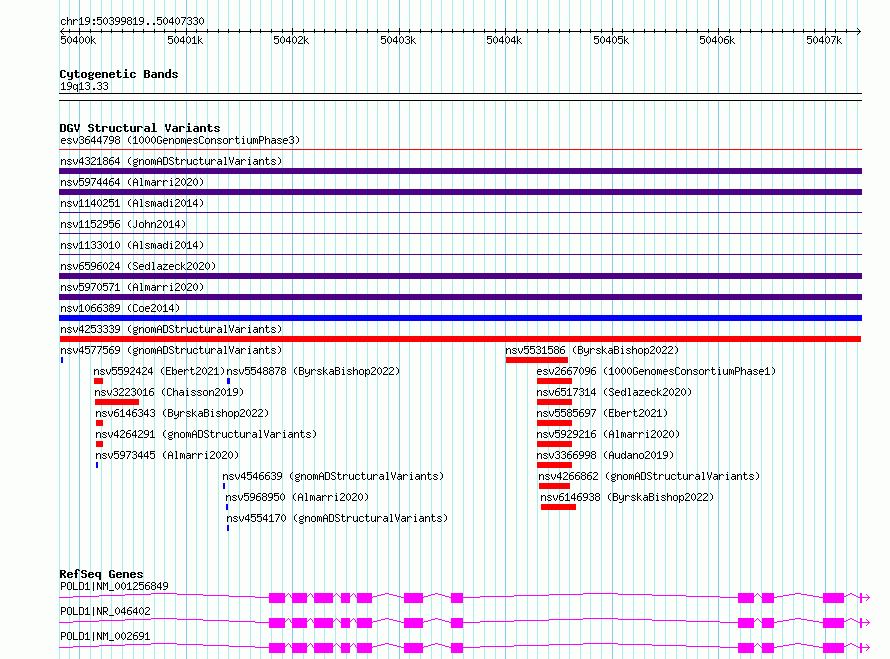Viewport: 890px width, 659px height.
Task: Click the 50402k ruler label
Action: point(291,40)
